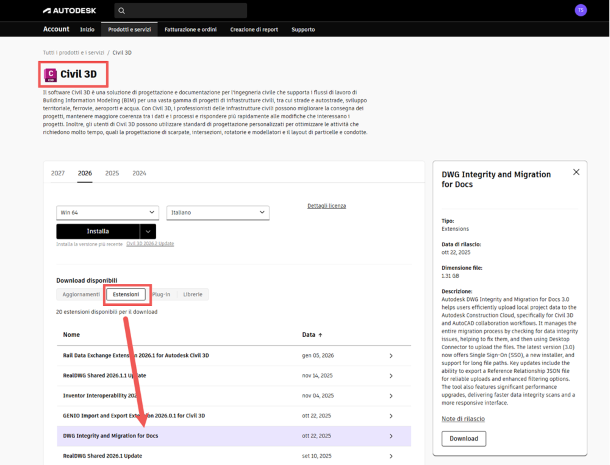The image size is (610, 465).
Task: Expand the Installa button arrow options
Action: pos(148,232)
